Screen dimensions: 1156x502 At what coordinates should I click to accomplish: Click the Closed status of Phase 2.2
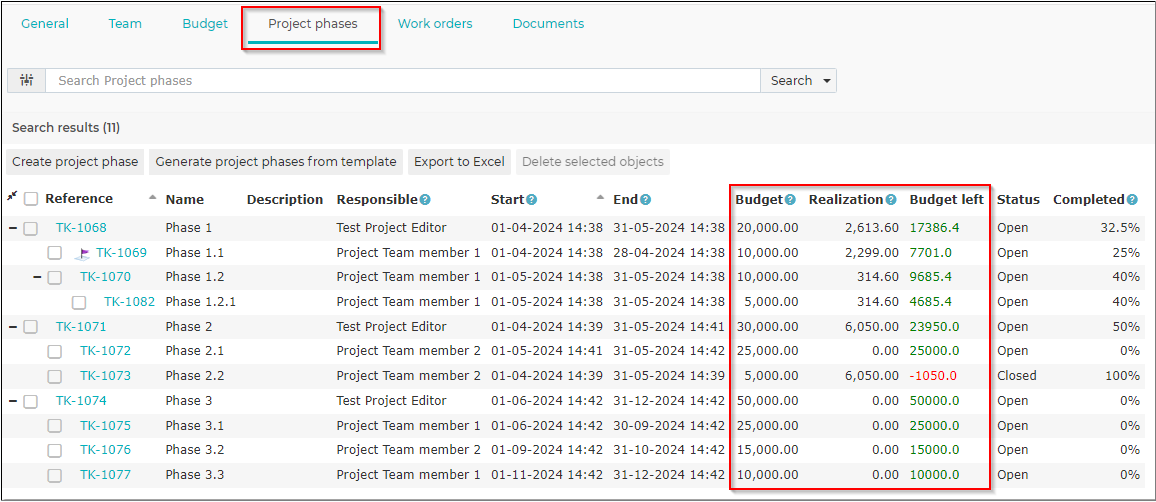tap(1017, 376)
